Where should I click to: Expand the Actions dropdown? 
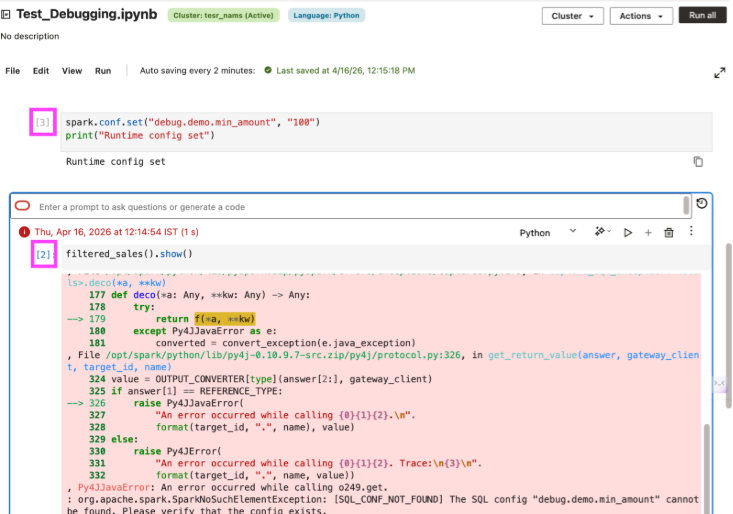(640, 16)
